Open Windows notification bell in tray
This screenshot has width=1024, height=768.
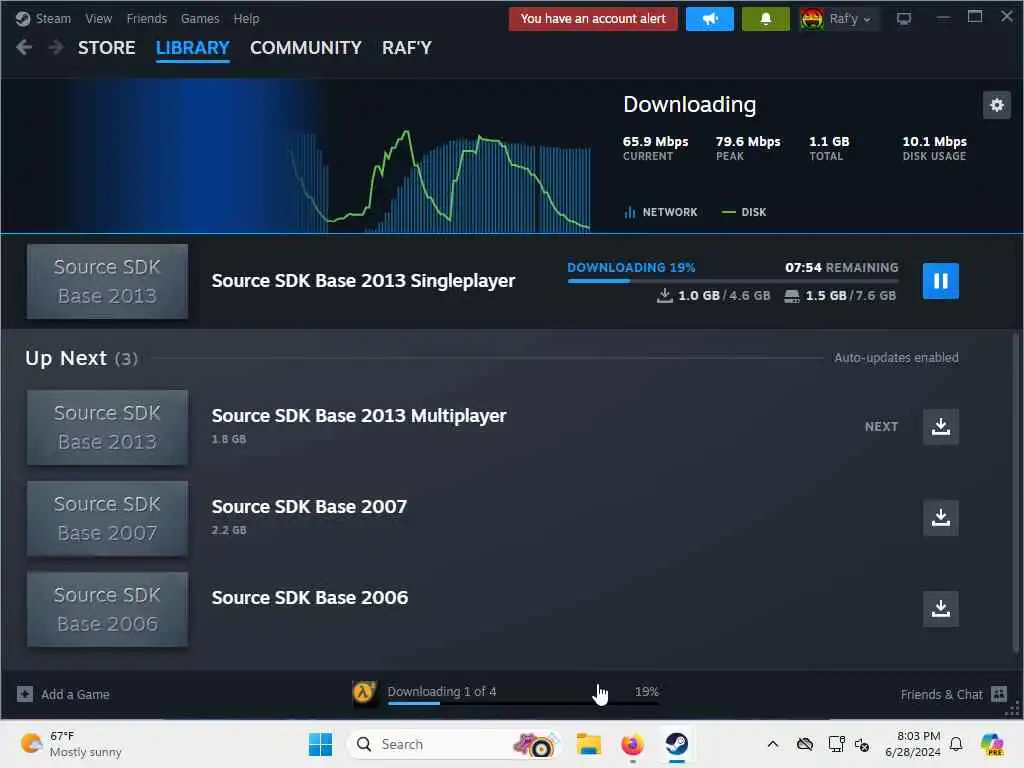click(956, 744)
